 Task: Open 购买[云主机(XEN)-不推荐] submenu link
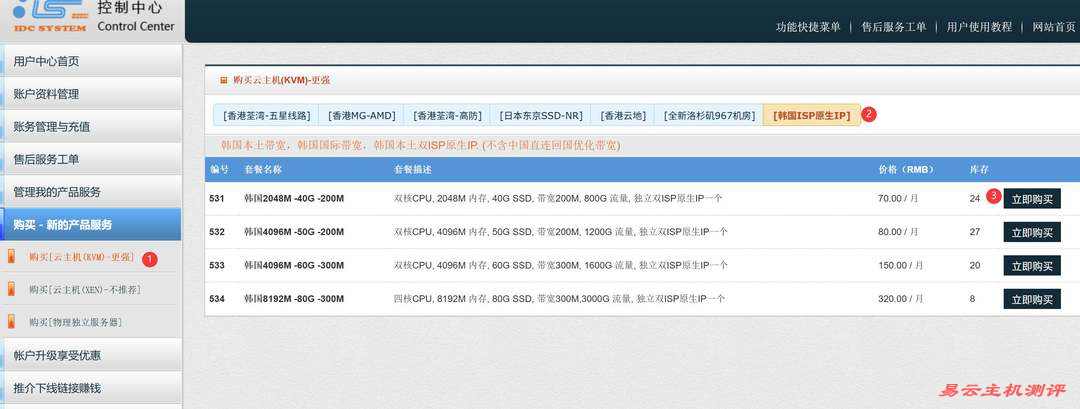point(85,290)
